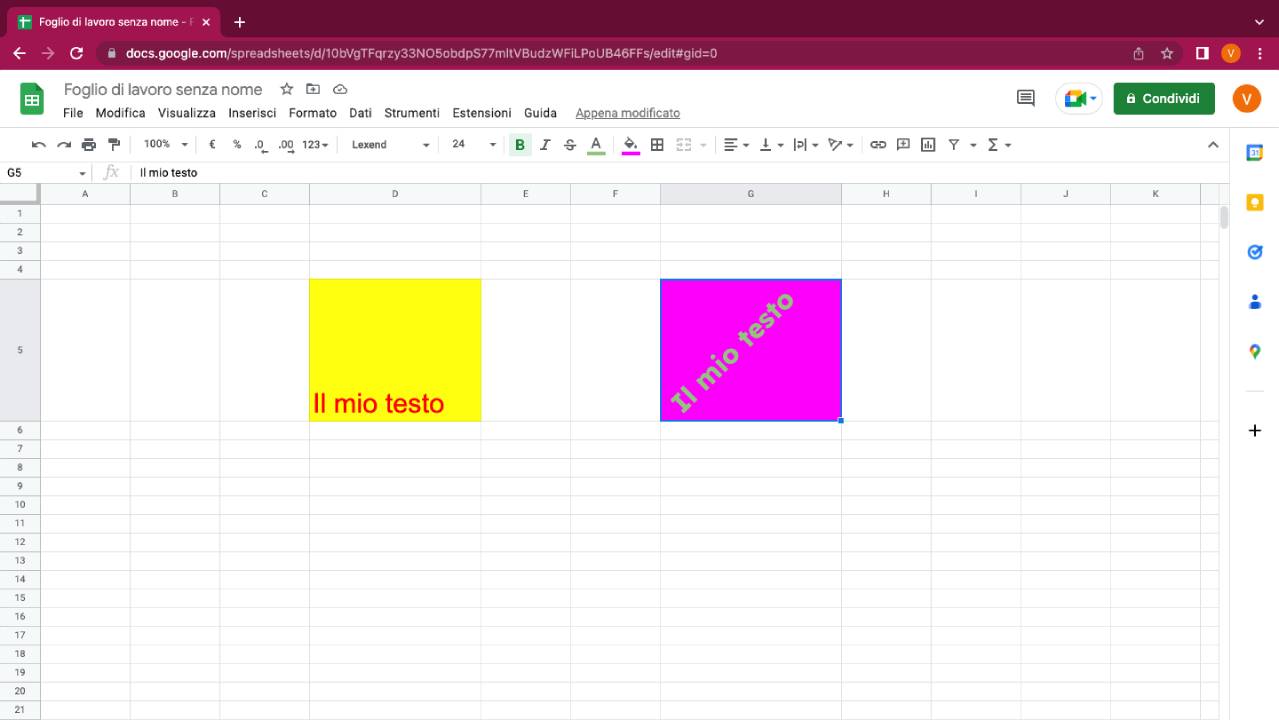The height and width of the screenshot is (720, 1279).
Task: Open vertical align dropdown
Action: pyautogui.click(x=771, y=145)
